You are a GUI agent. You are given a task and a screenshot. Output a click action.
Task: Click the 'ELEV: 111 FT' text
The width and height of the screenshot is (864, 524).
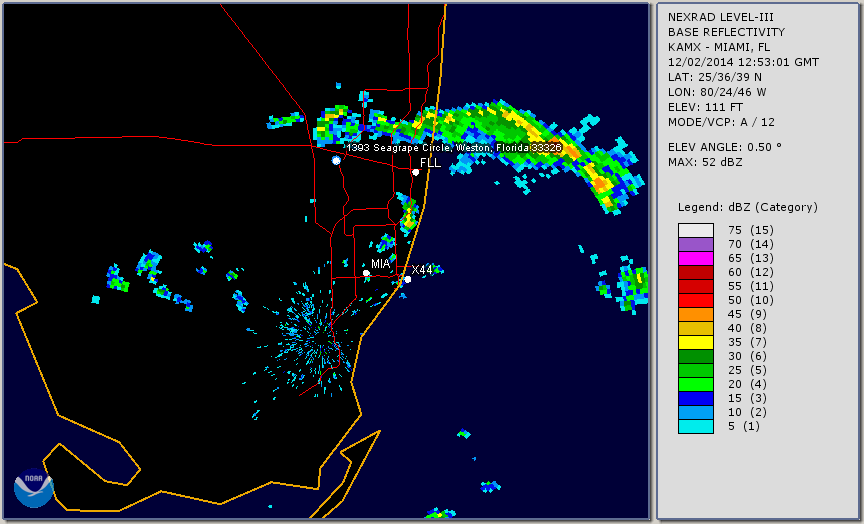[x=705, y=107]
